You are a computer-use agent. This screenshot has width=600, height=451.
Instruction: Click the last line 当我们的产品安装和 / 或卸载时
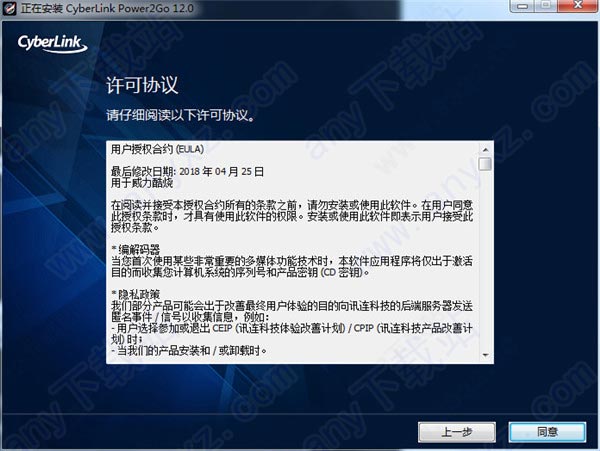[189, 350]
